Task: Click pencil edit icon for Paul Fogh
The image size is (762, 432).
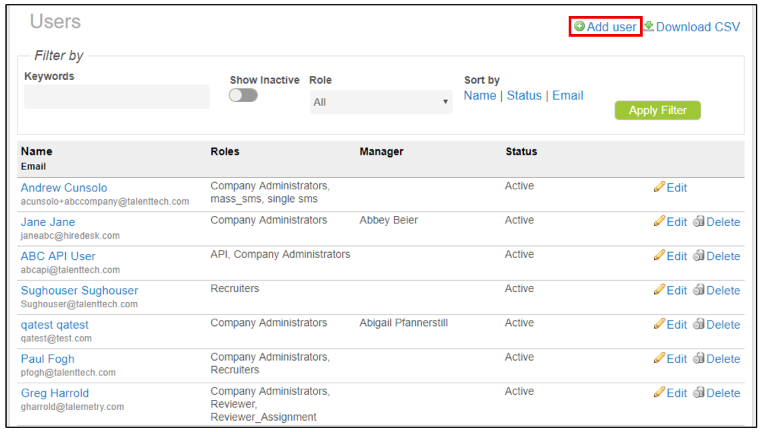Action: [x=659, y=359]
